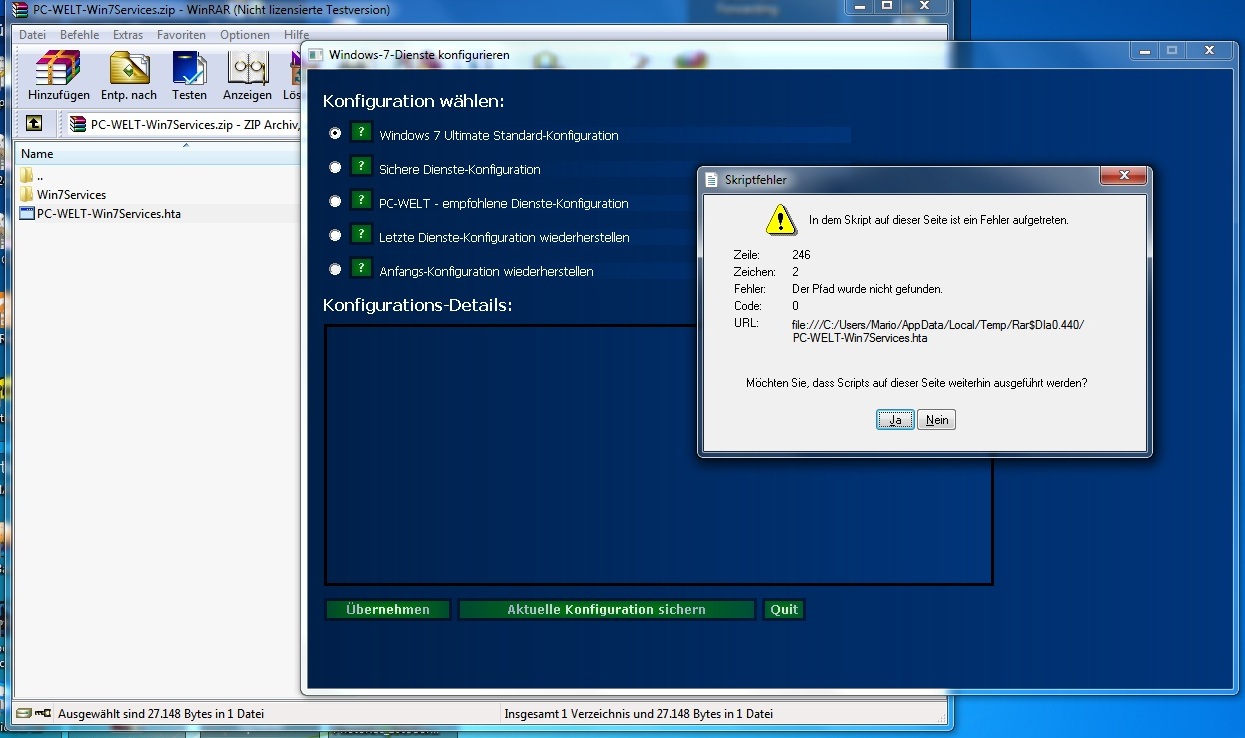This screenshot has width=1245, height=738.
Task: Open the Befehle menu in WinRAR
Action: 80,35
